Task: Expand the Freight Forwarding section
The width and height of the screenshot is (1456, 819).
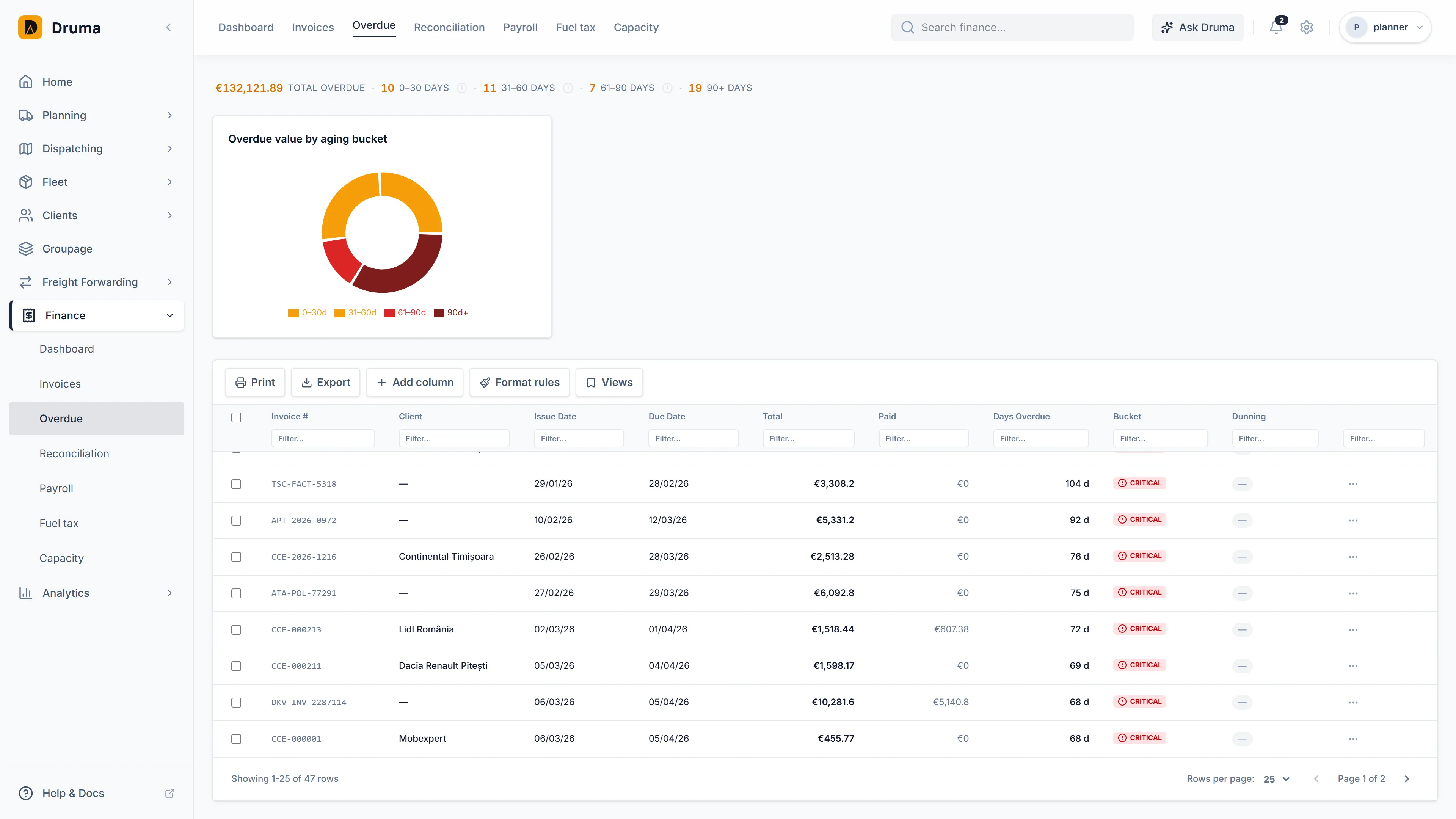Action: [169, 282]
